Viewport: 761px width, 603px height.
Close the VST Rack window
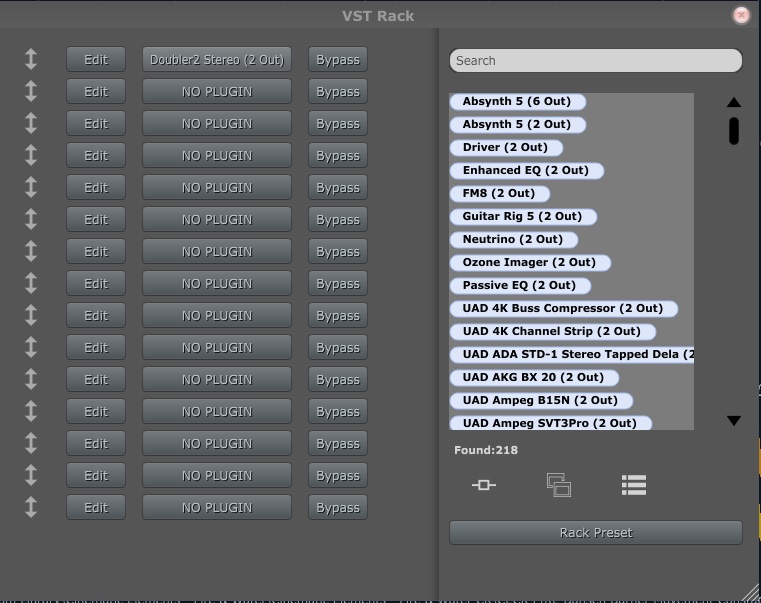coord(741,16)
